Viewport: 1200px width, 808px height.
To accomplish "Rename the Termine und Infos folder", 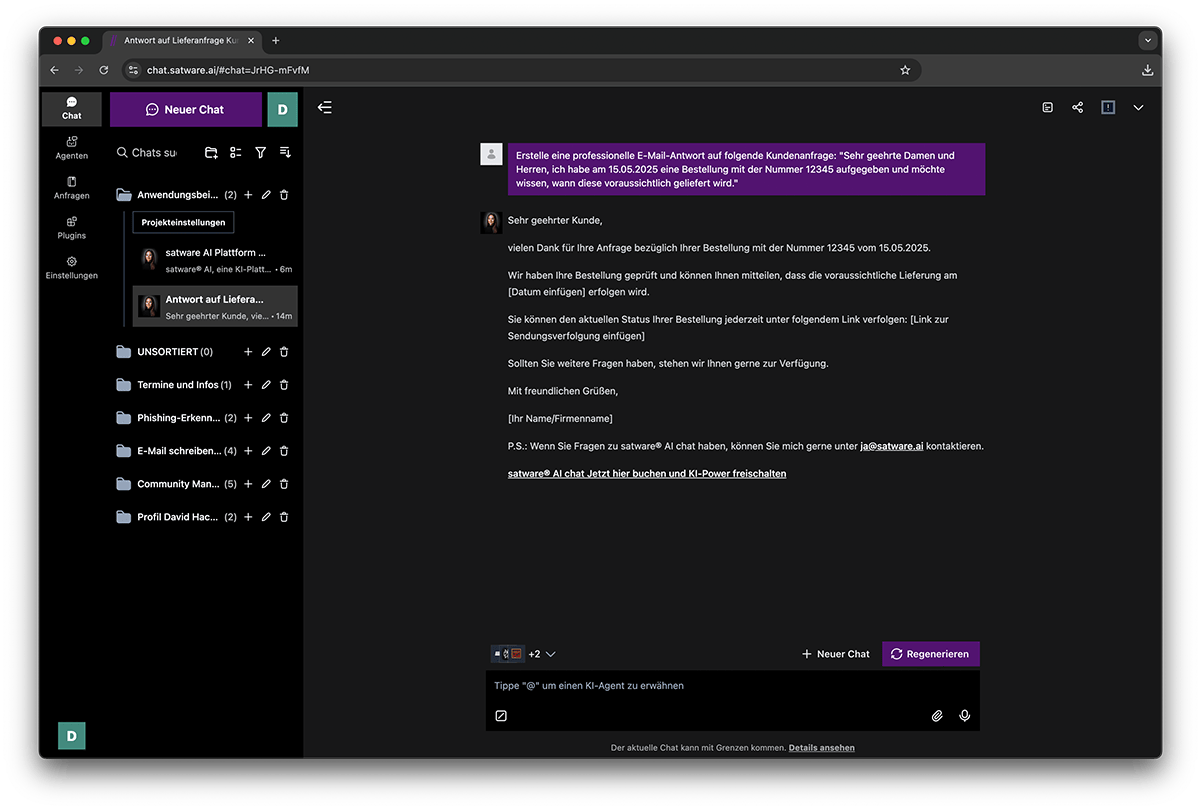I will [x=266, y=385].
